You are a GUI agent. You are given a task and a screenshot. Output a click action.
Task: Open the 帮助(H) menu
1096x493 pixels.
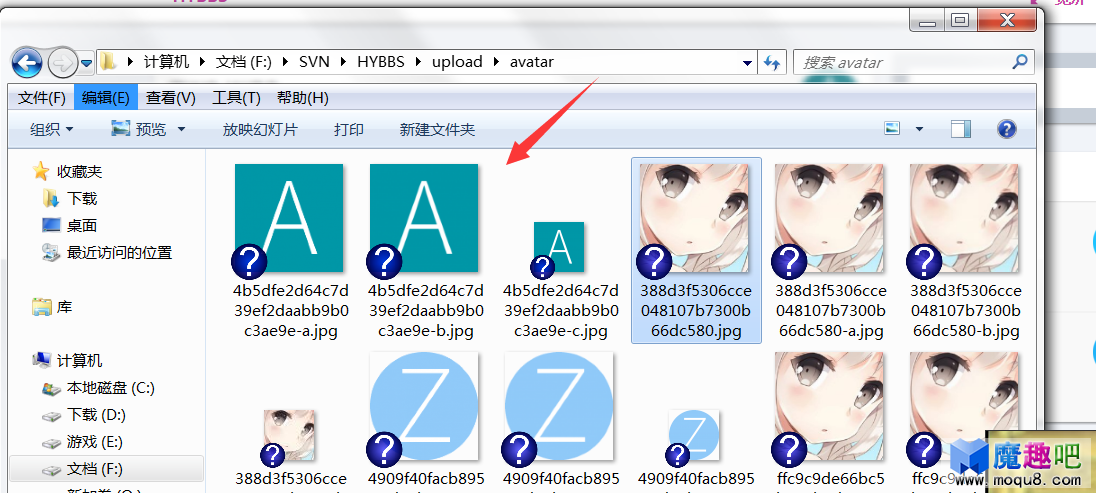(303, 98)
